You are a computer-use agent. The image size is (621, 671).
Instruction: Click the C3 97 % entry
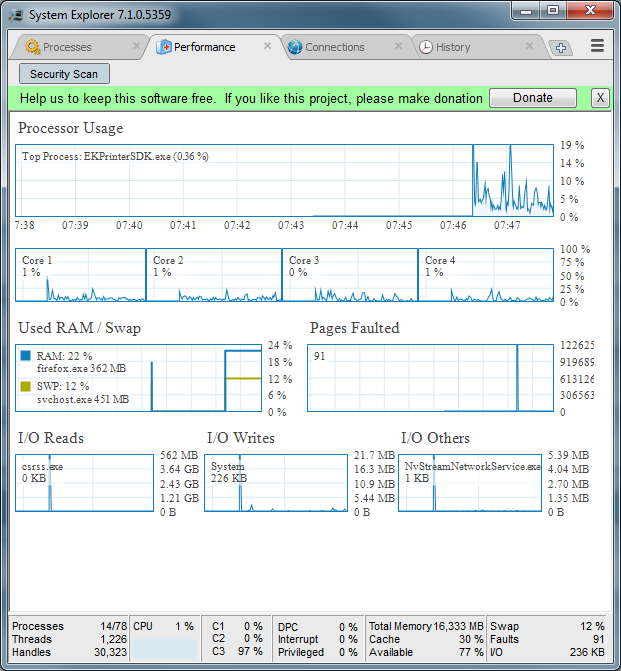coord(237,651)
